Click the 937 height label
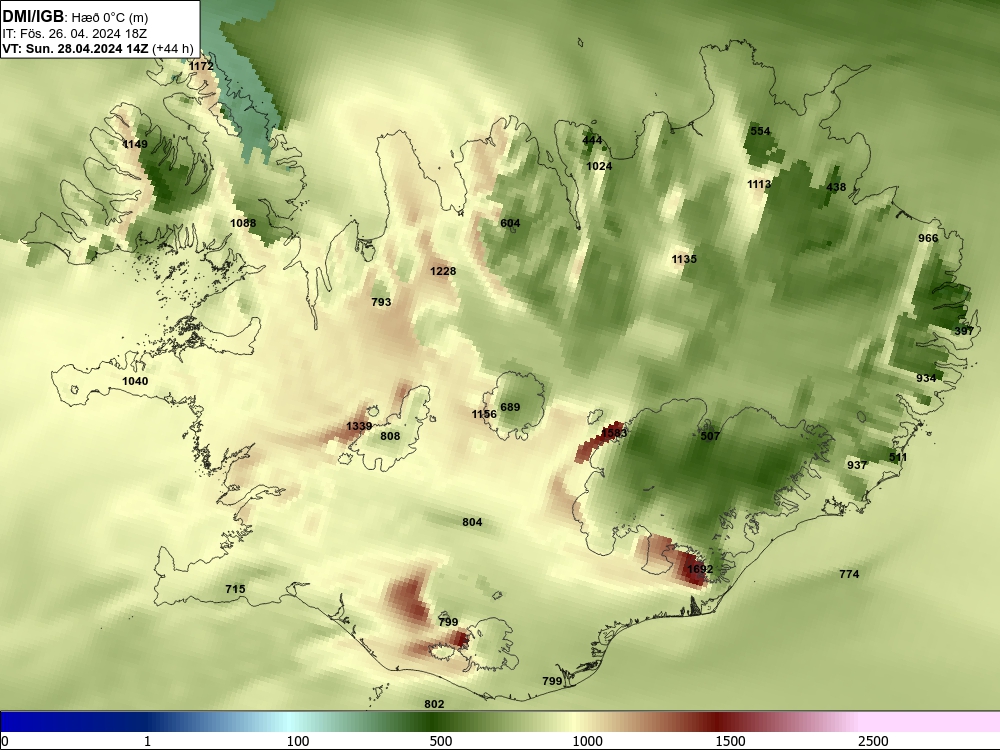The height and width of the screenshot is (750, 1000). [857, 464]
